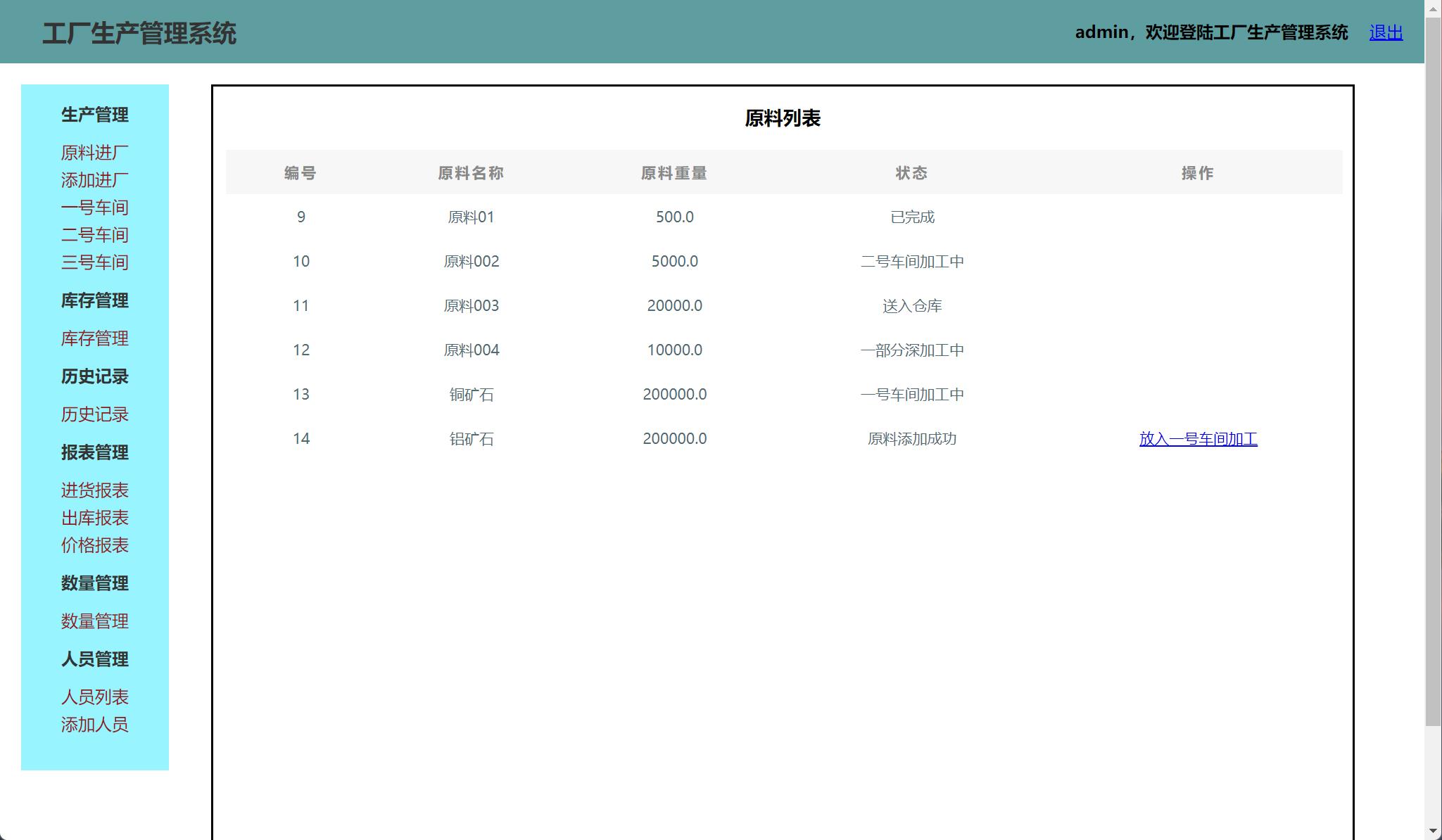
Task: Click the 生产管理 section header
Action: (x=94, y=115)
